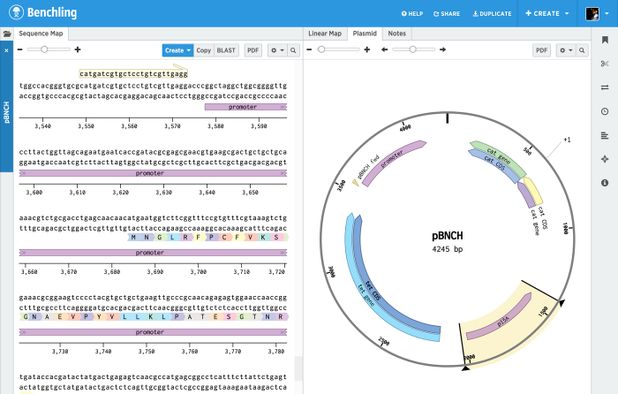Viewport: 618px width, 394px height.
Task: Rotate plasmid left with arrow
Action: tap(385, 50)
